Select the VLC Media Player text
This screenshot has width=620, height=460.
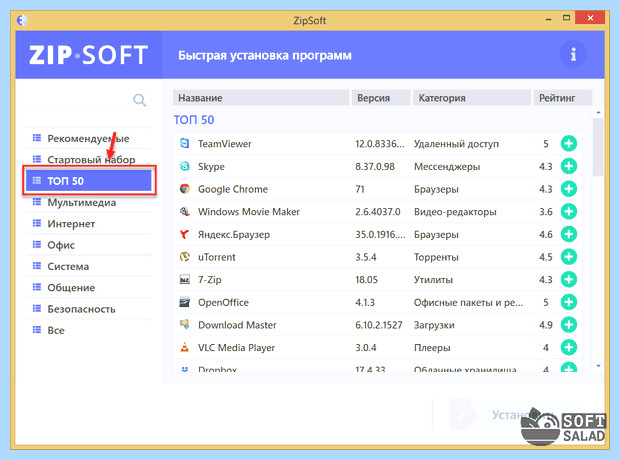click(x=236, y=348)
